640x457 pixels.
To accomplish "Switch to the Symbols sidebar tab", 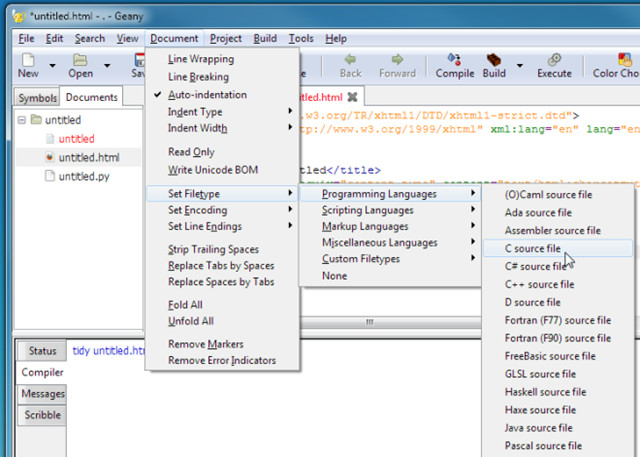I will pyautogui.click(x=37, y=98).
